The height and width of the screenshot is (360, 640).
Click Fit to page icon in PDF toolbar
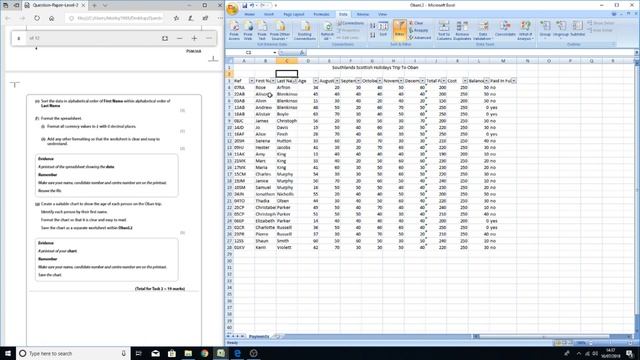165,38
